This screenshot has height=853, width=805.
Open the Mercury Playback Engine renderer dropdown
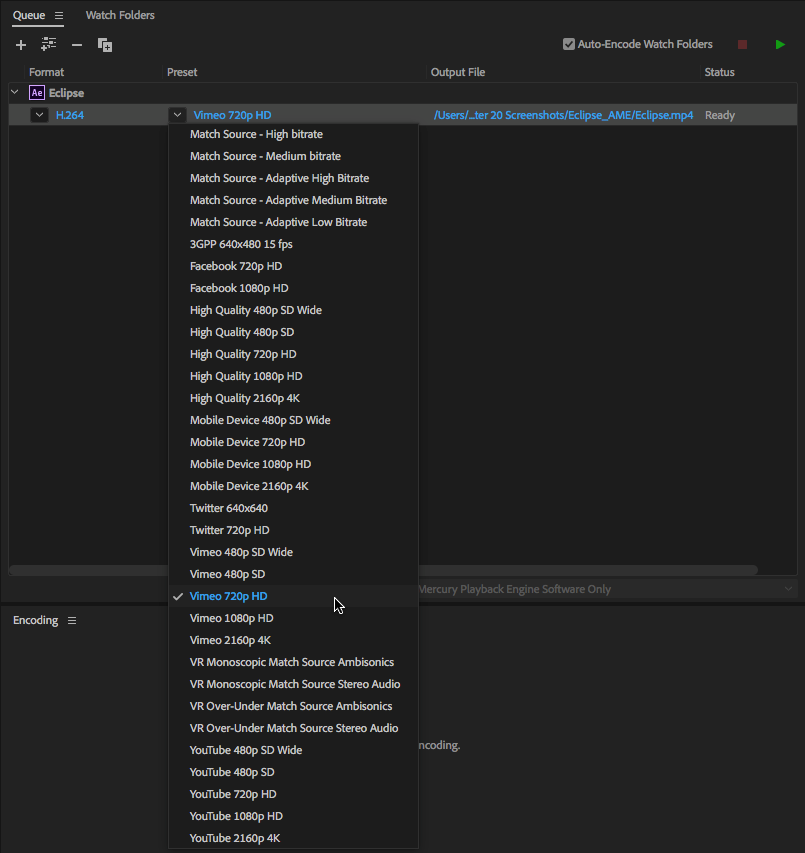tap(788, 589)
